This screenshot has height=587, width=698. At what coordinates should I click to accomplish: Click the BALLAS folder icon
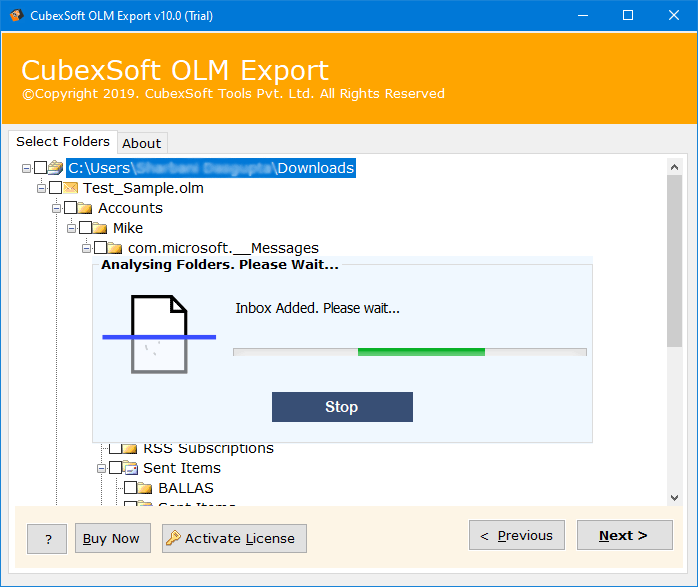point(145,488)
